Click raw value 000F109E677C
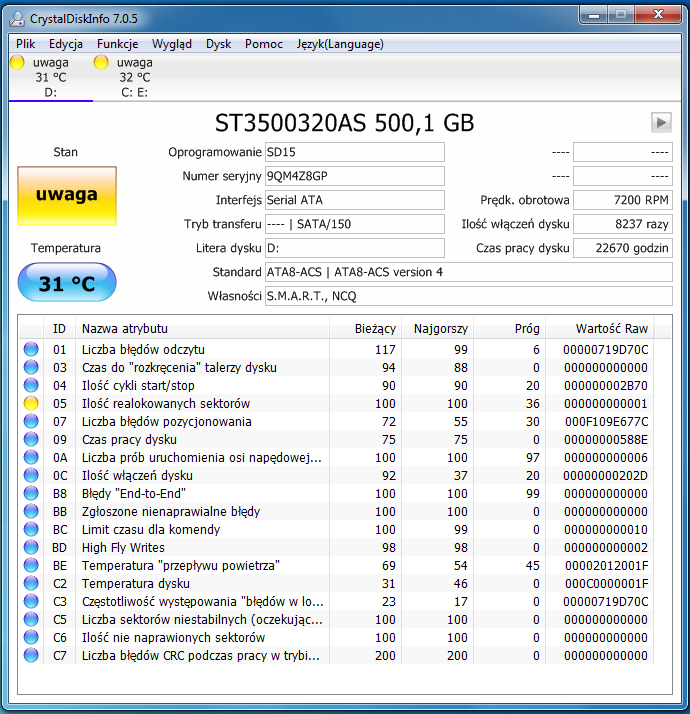 coord(606,422)
